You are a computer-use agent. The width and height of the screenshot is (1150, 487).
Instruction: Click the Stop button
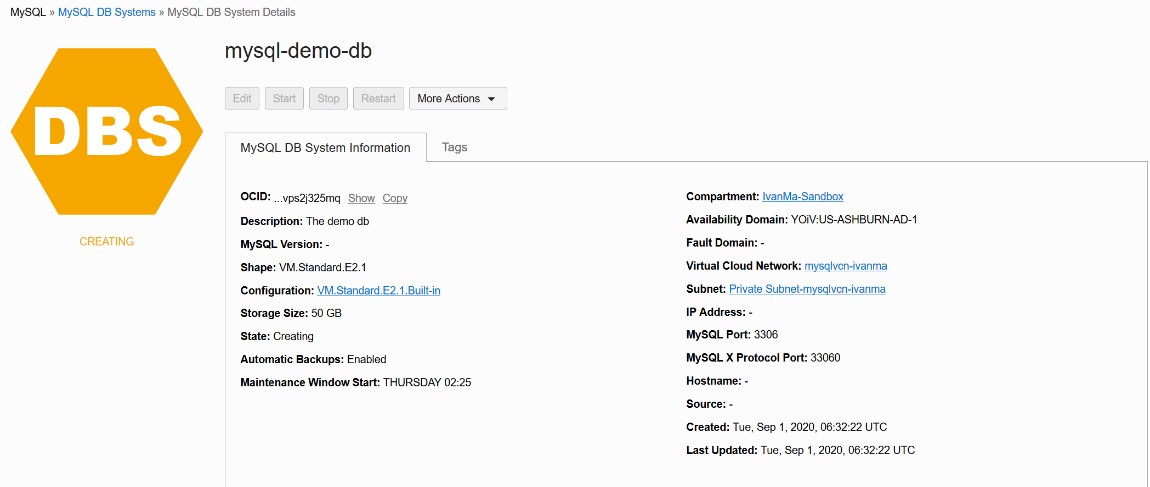coord(329,99)
